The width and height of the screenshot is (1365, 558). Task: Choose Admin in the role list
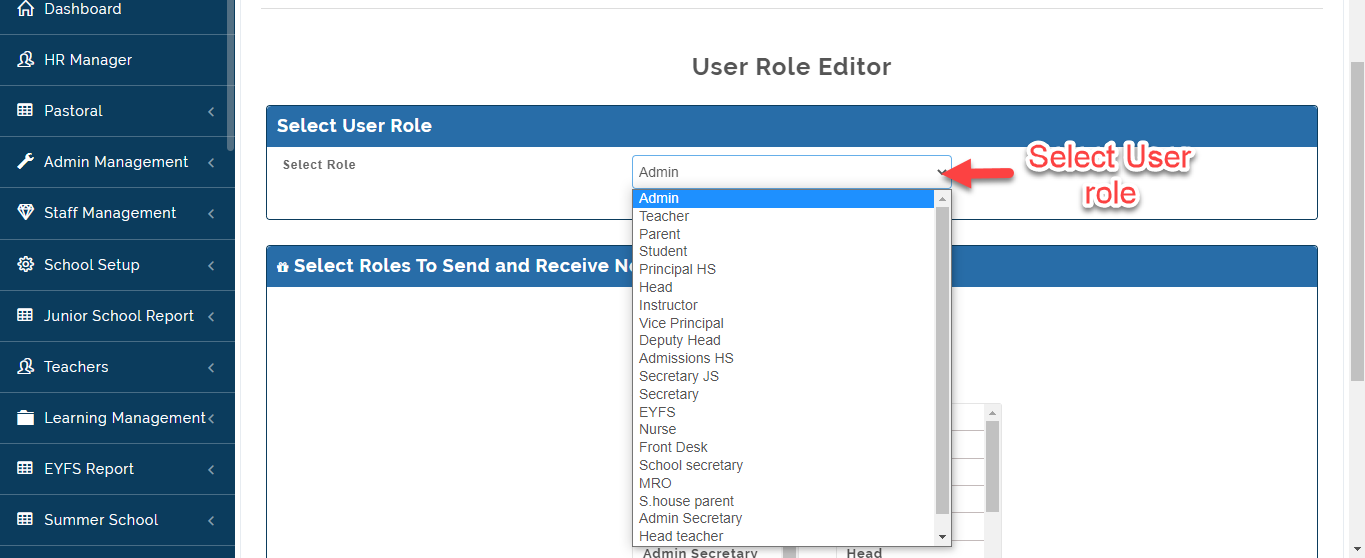(784, 198)
